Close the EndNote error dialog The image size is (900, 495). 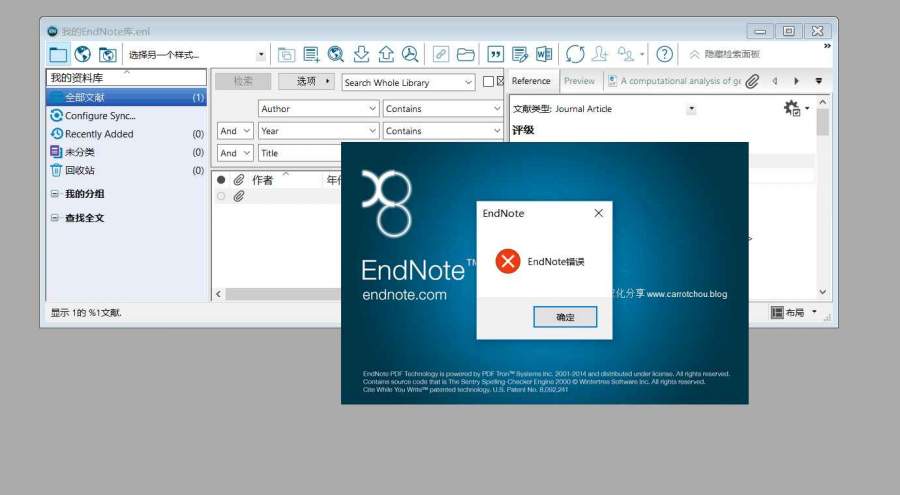click(x=599, y=213)
